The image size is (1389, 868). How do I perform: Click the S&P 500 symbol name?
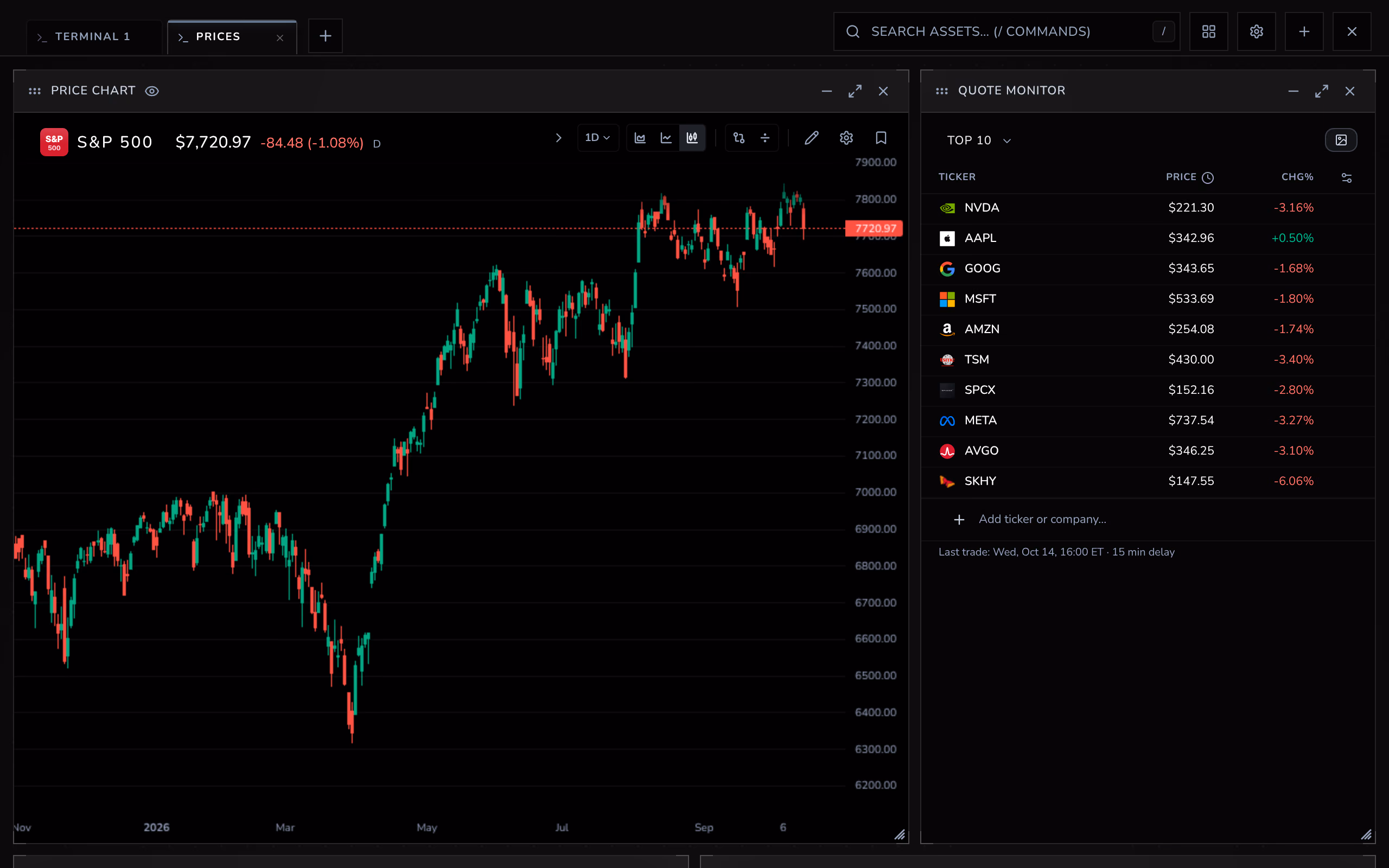click(115, 142)
